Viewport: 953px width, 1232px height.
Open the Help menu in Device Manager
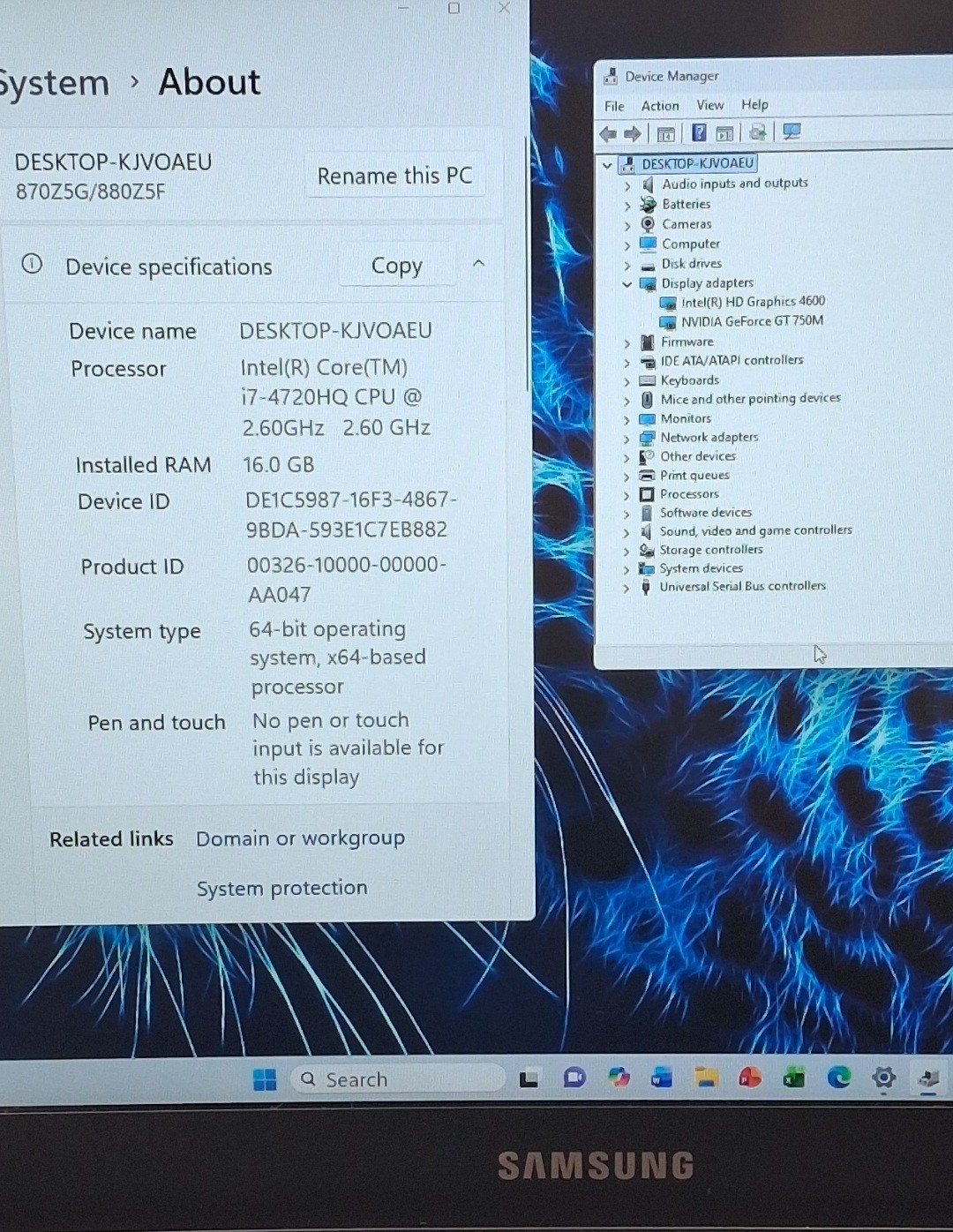pos(754,104)
